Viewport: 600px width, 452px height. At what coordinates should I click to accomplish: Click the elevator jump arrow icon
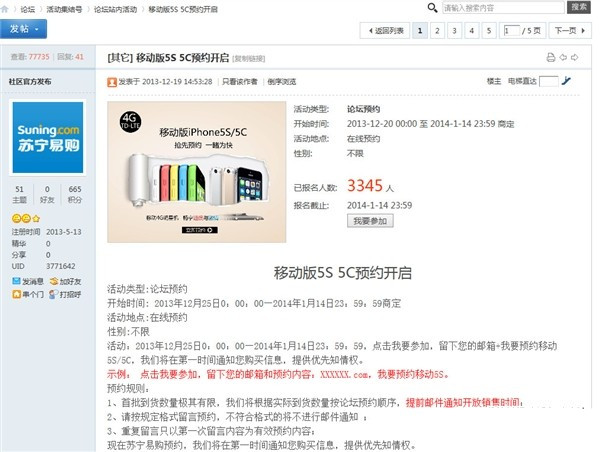coord(566,81)
